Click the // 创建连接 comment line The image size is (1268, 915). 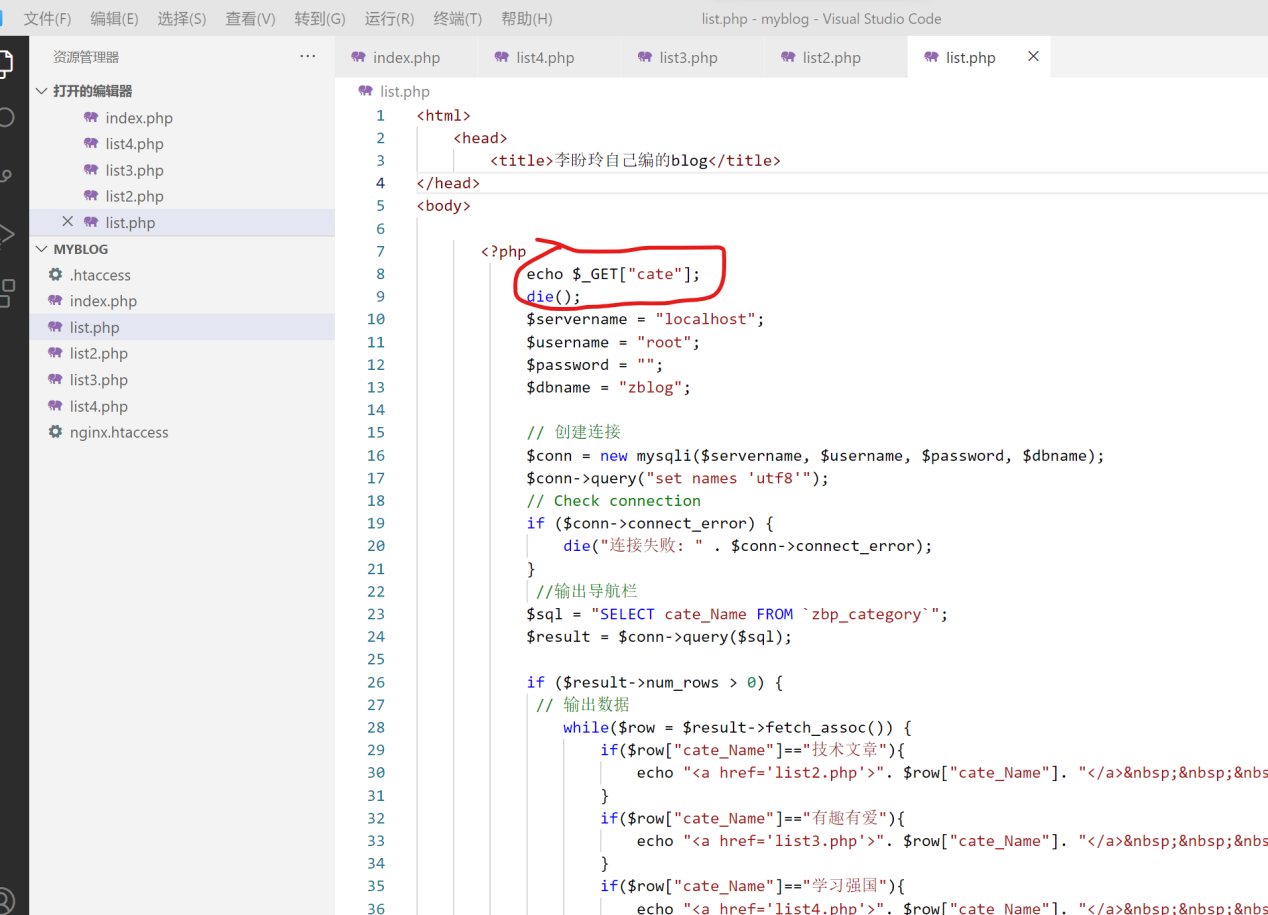point(574,432)
